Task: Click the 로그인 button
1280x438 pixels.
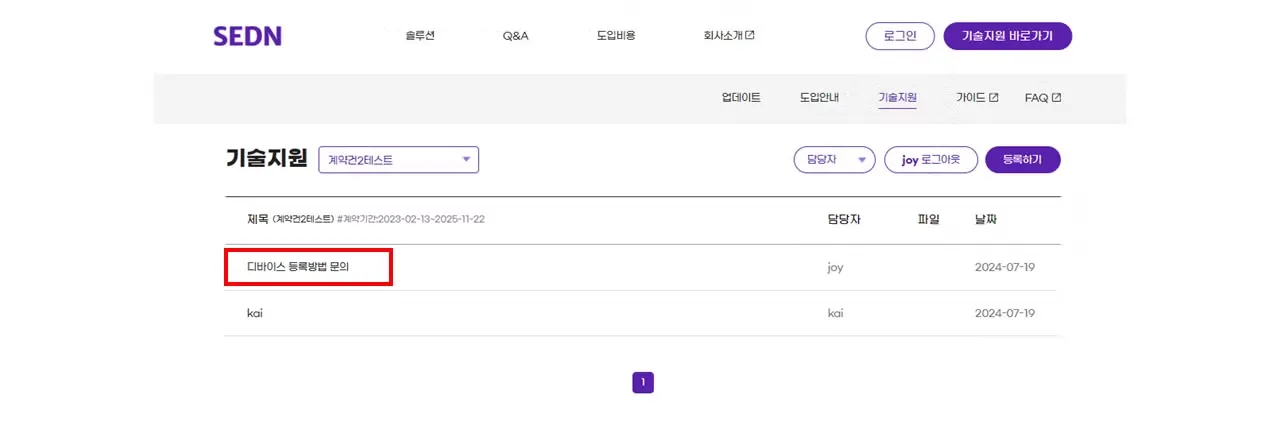Action: (x=899, y=36)
